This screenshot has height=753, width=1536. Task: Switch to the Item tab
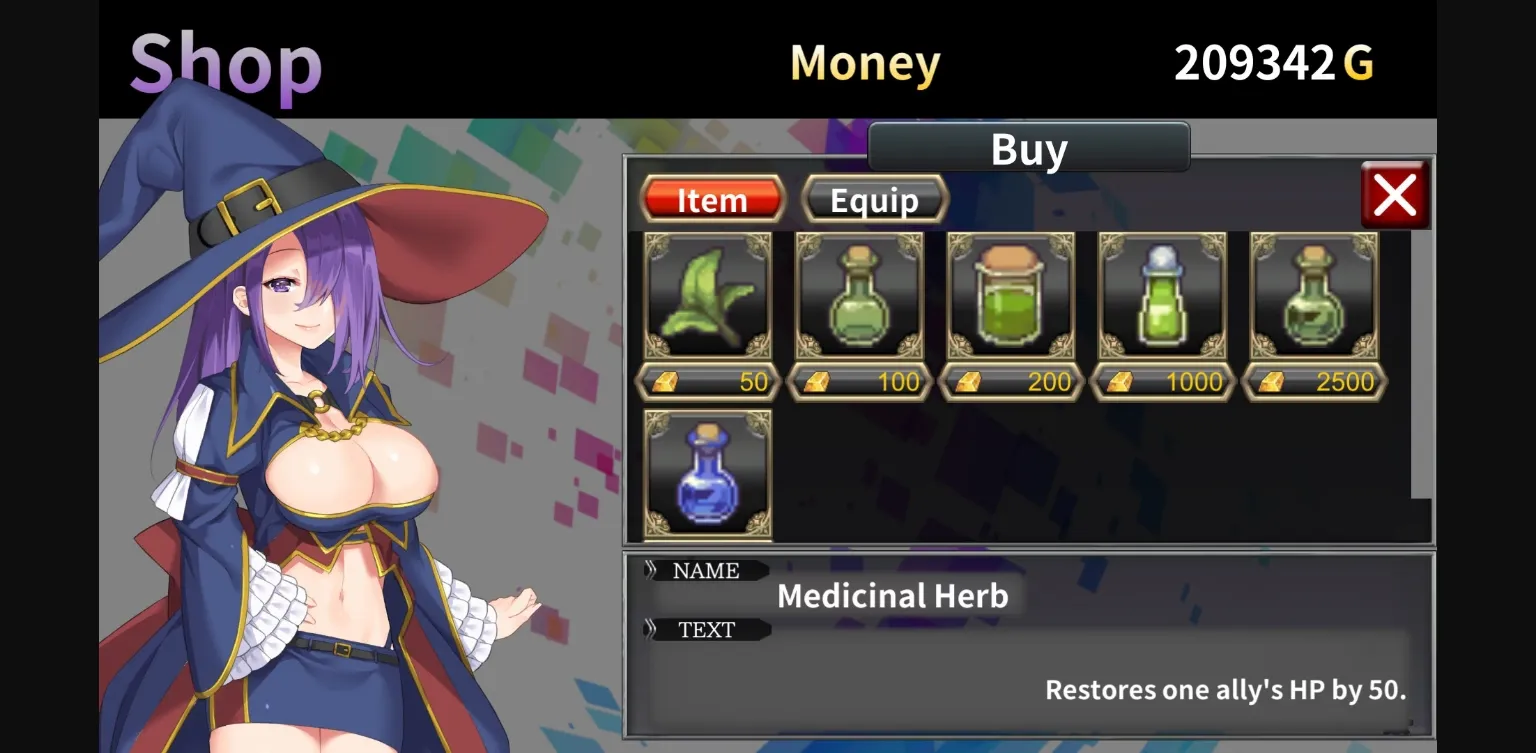[x=712, y=200]
